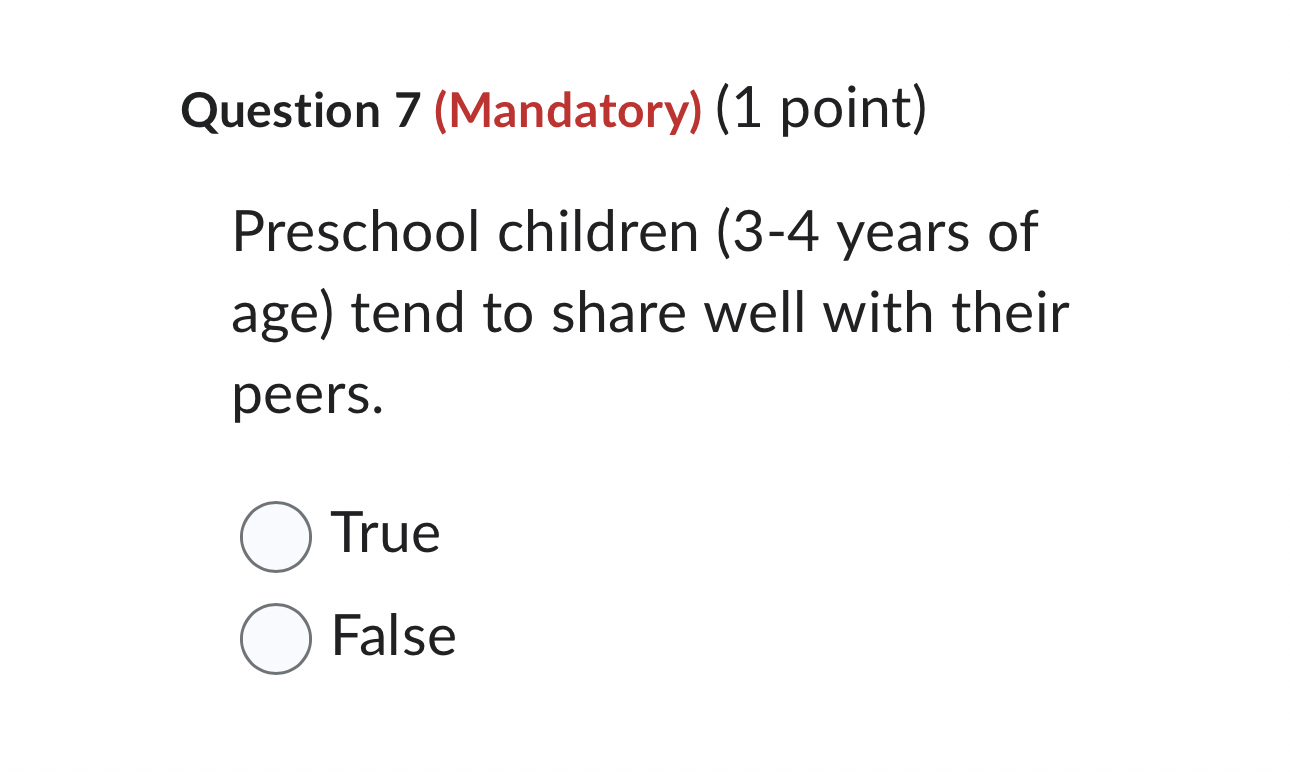Click the red Mandatory label

pos(565,110)
